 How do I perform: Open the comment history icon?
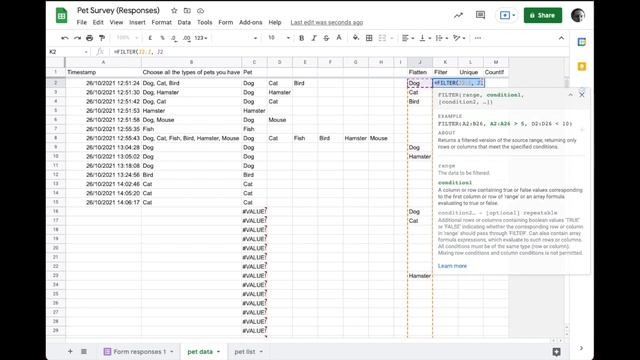point(480,16)
